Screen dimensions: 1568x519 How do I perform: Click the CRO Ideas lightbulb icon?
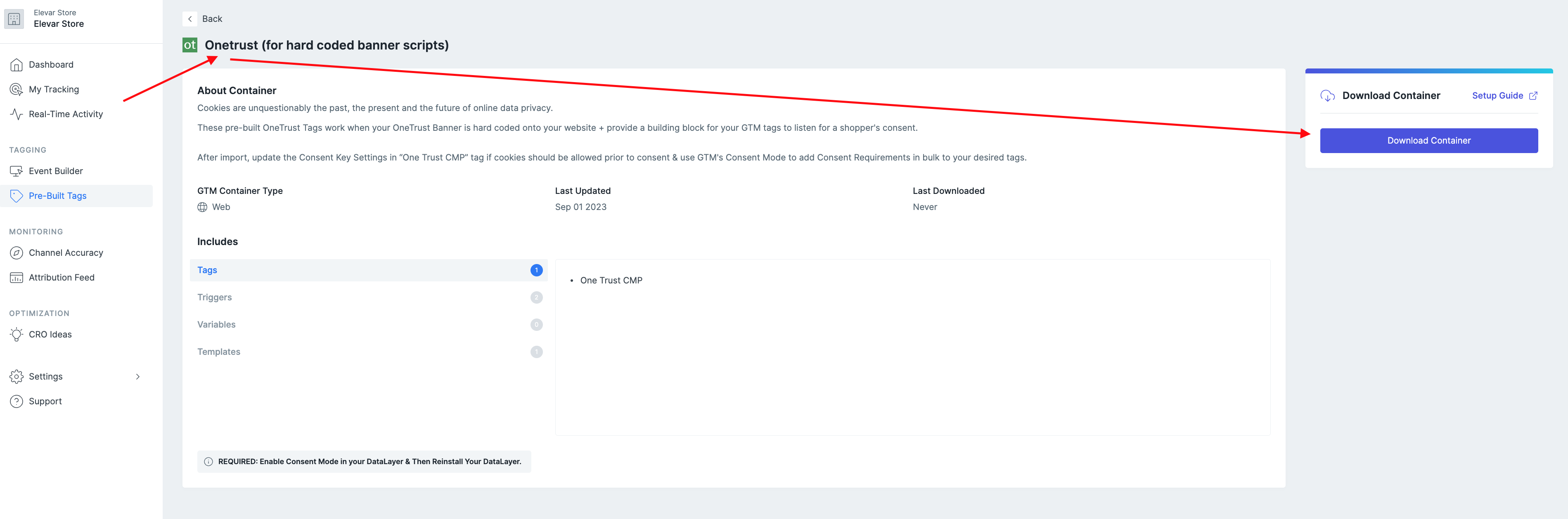coord(17,335)
